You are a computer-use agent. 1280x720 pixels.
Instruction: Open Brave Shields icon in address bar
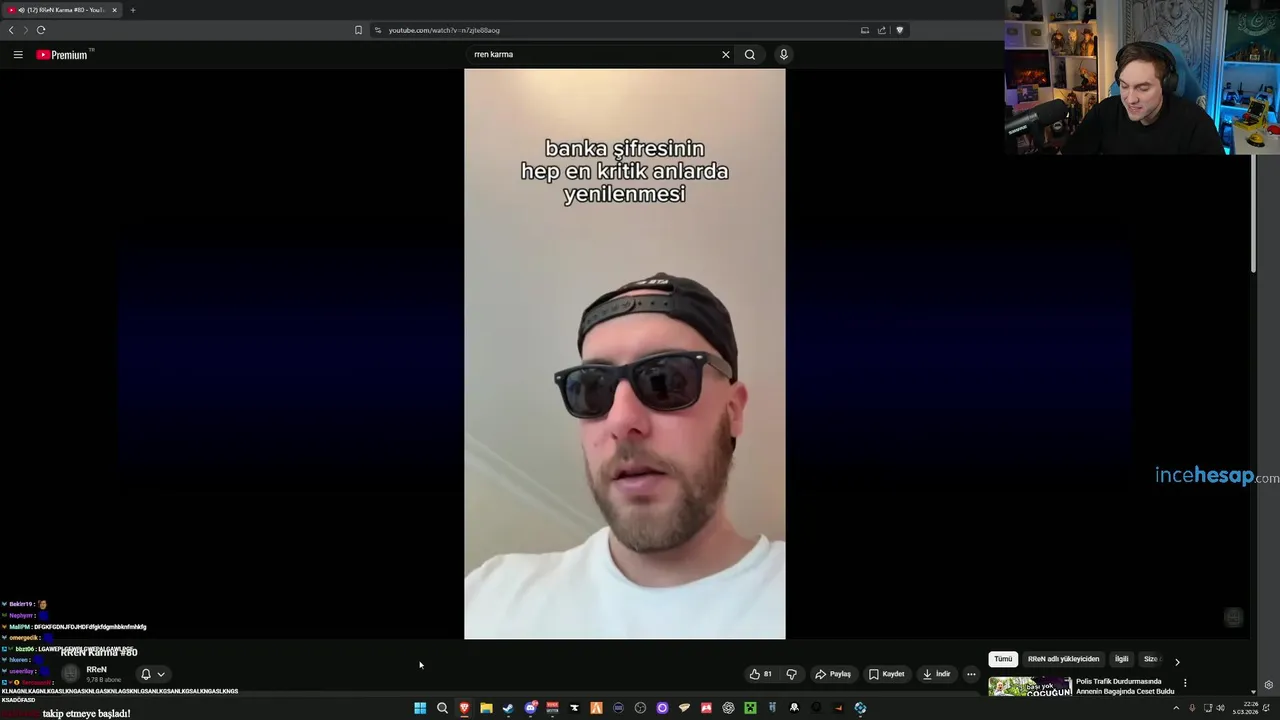tap(899, 30)
